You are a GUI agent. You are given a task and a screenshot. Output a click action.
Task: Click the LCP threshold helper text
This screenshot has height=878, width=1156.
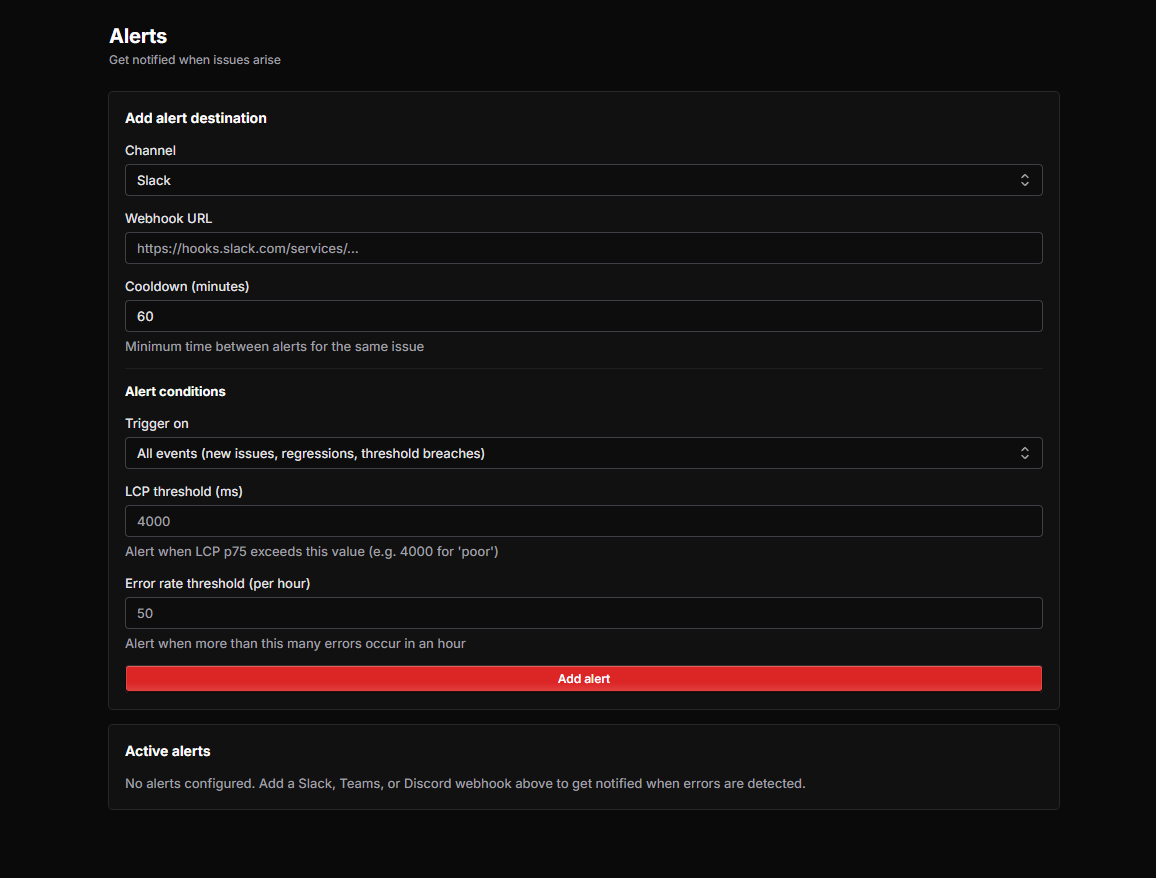[x=311, y=551]
